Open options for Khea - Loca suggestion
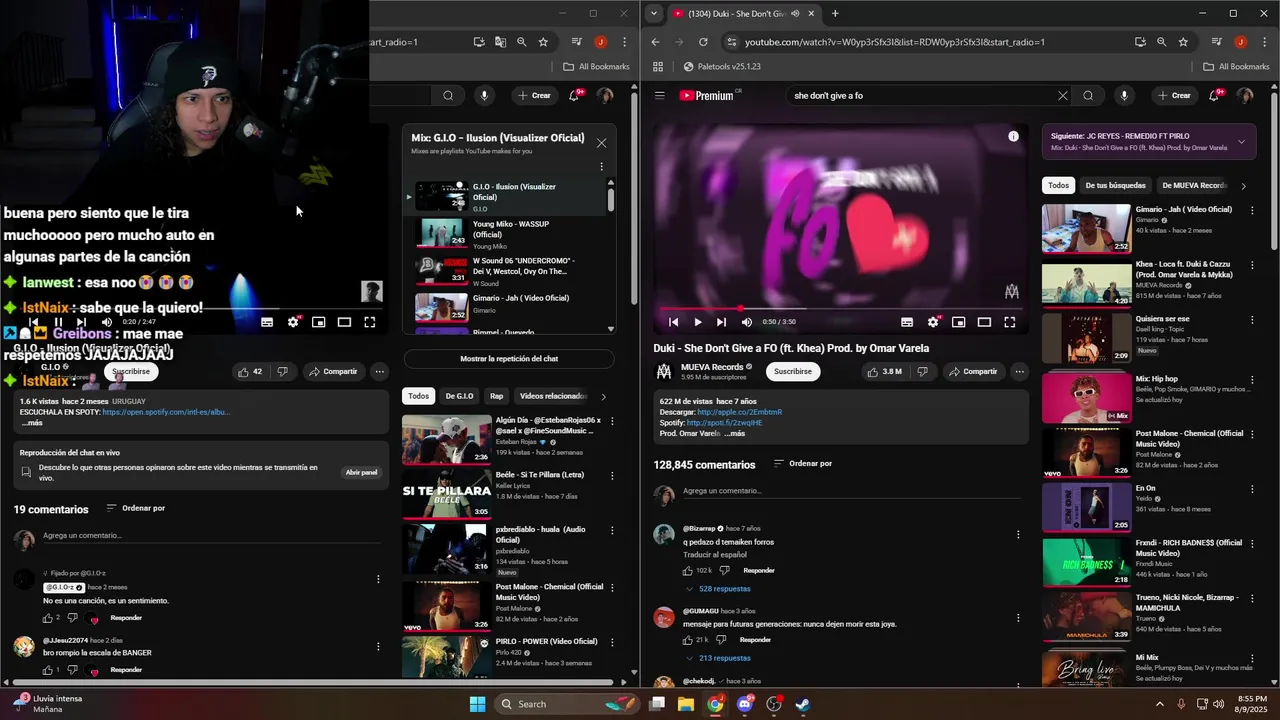 [x=1252, y=265]
